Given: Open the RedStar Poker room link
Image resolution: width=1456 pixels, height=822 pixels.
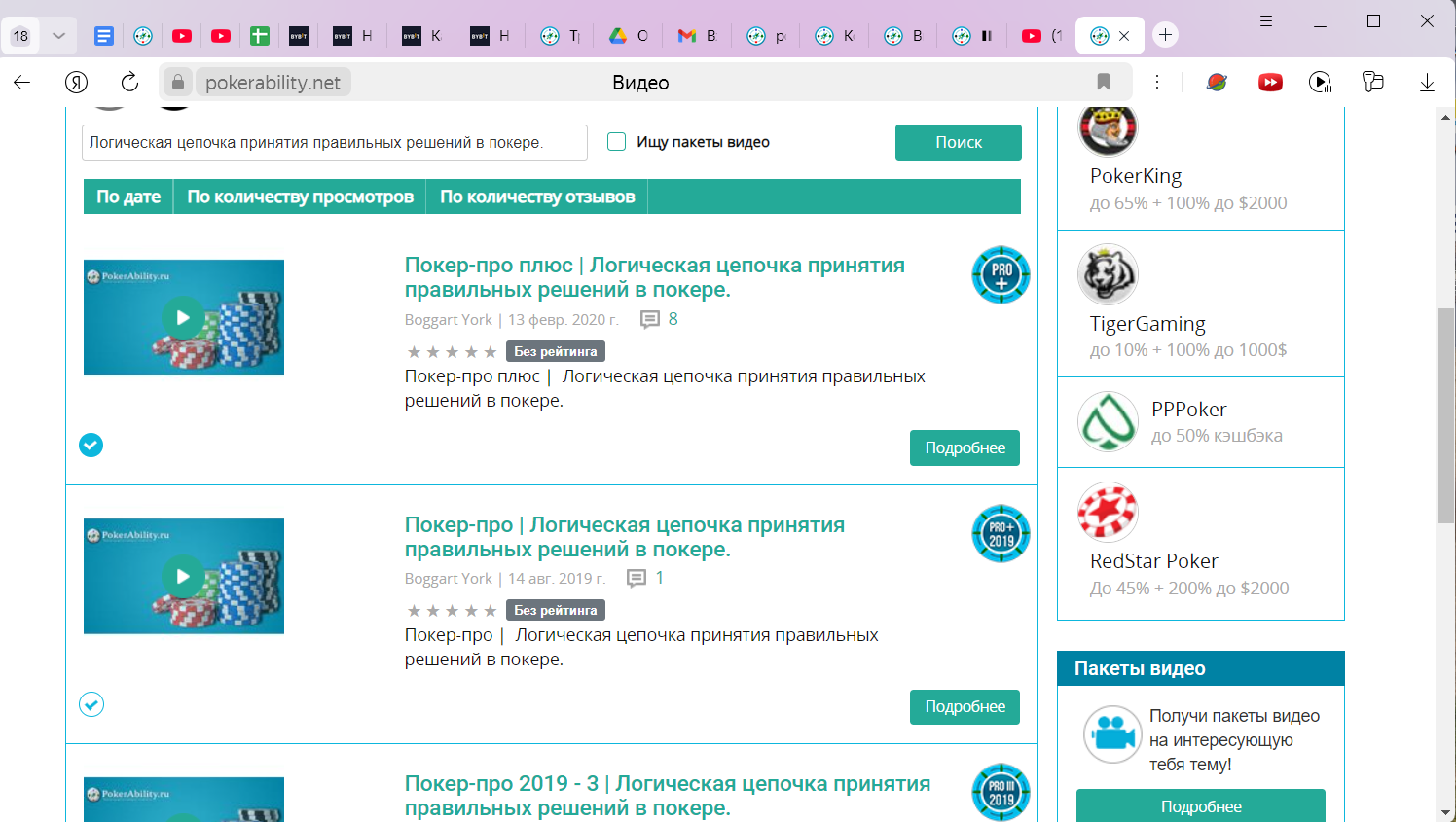Looking at the screenshot, I should [1154, 561].
